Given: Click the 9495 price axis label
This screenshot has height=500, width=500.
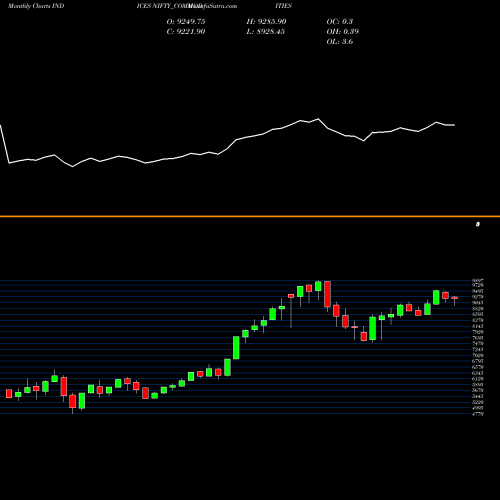Looking at the screenshot, I should 478,291.
